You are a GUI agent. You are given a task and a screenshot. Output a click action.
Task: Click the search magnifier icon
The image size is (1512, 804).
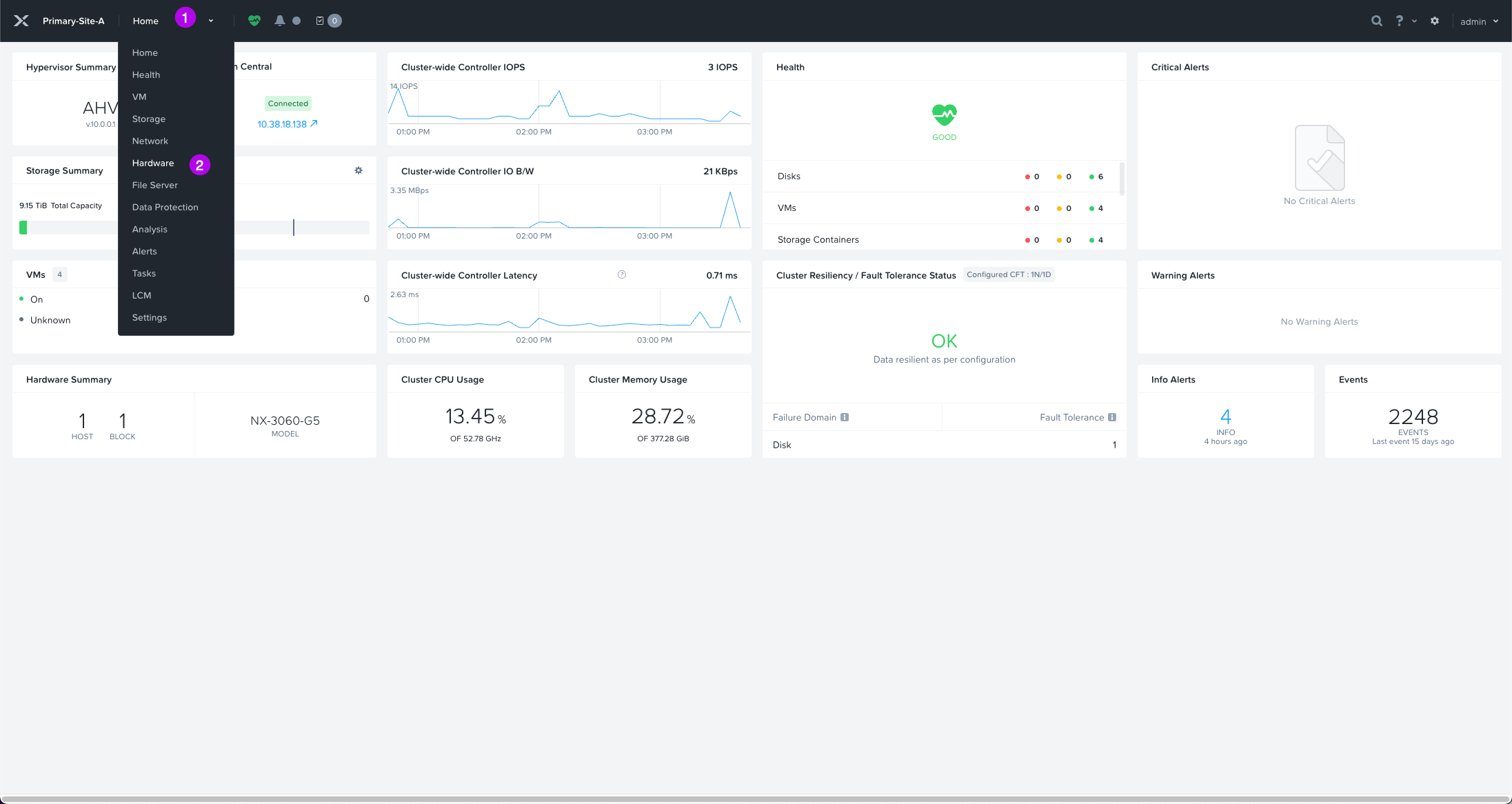pyautogui.click(x=1376, y=21)
